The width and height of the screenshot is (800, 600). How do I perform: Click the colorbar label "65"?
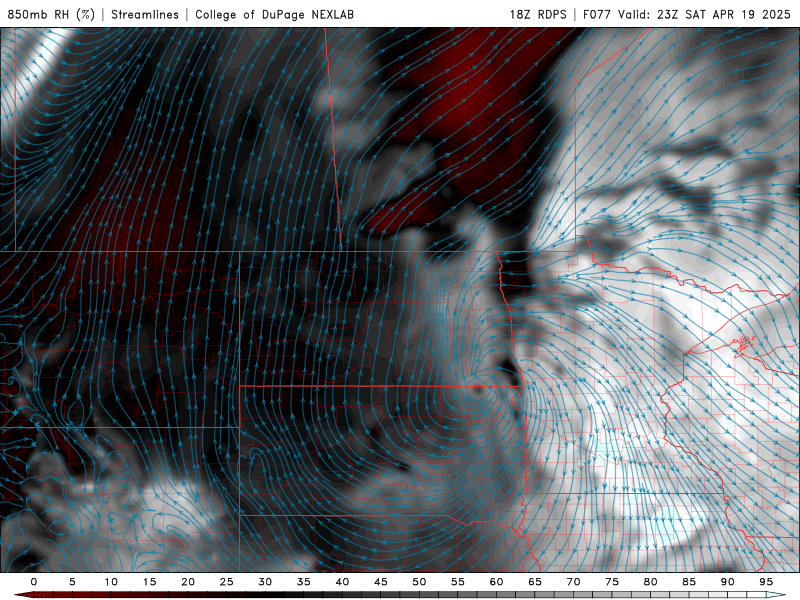tap(535, 582)
